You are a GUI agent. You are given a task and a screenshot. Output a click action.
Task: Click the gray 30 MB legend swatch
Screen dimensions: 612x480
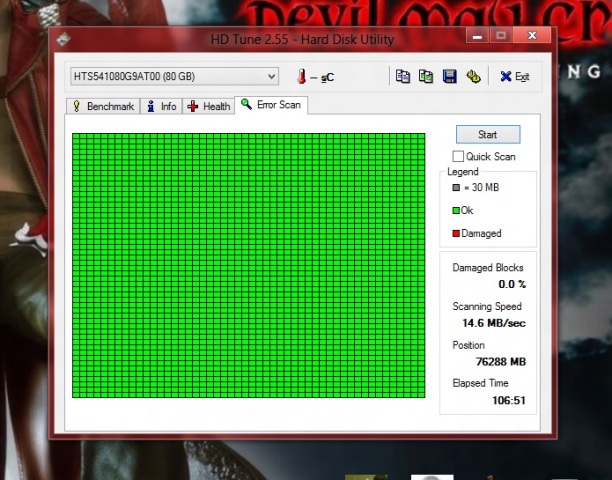click(456, 187)
